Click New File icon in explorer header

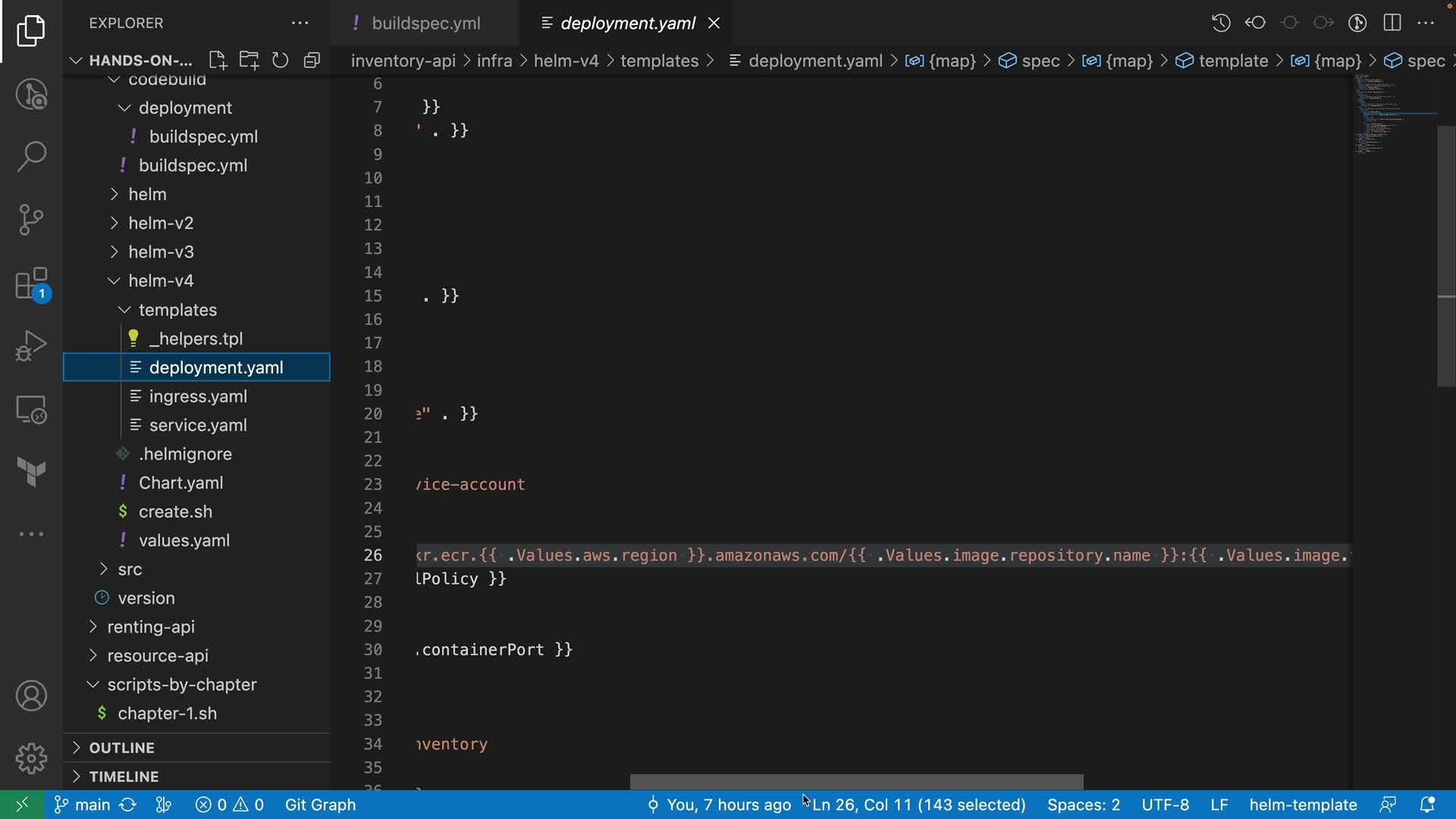(x=218, y=61)
